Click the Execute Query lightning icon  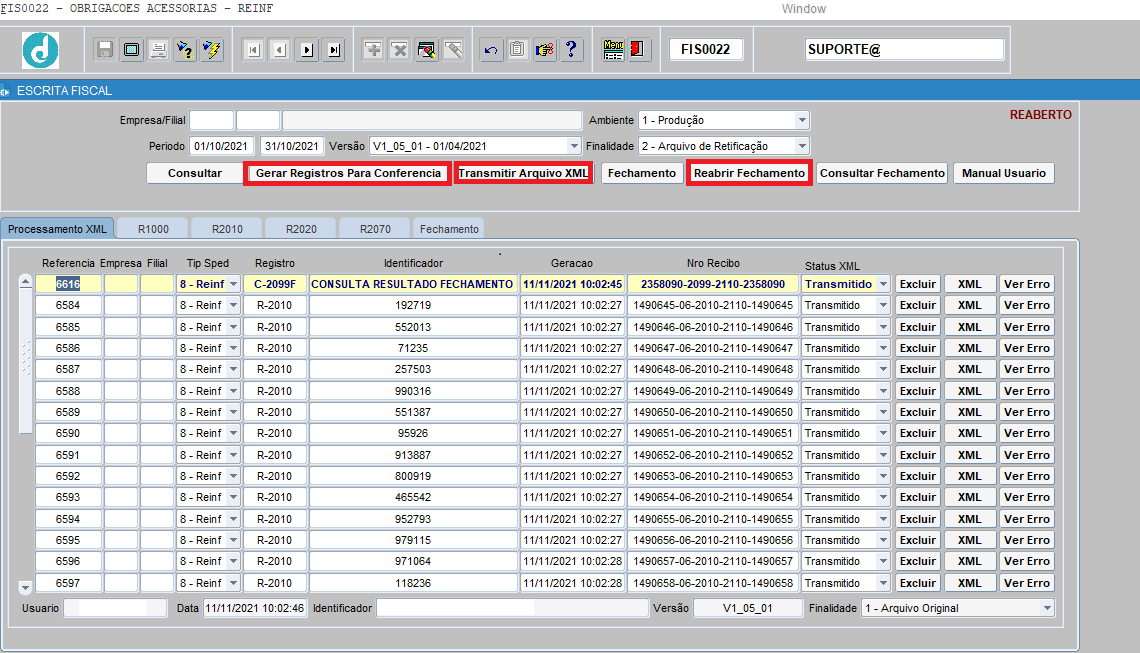coord(212,49)
